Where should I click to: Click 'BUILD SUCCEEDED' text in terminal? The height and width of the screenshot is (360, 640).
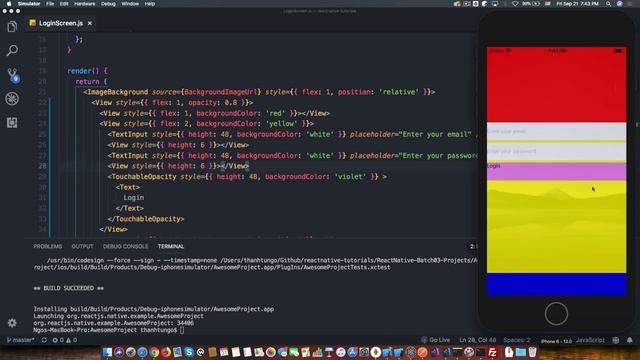click(68, 288)
